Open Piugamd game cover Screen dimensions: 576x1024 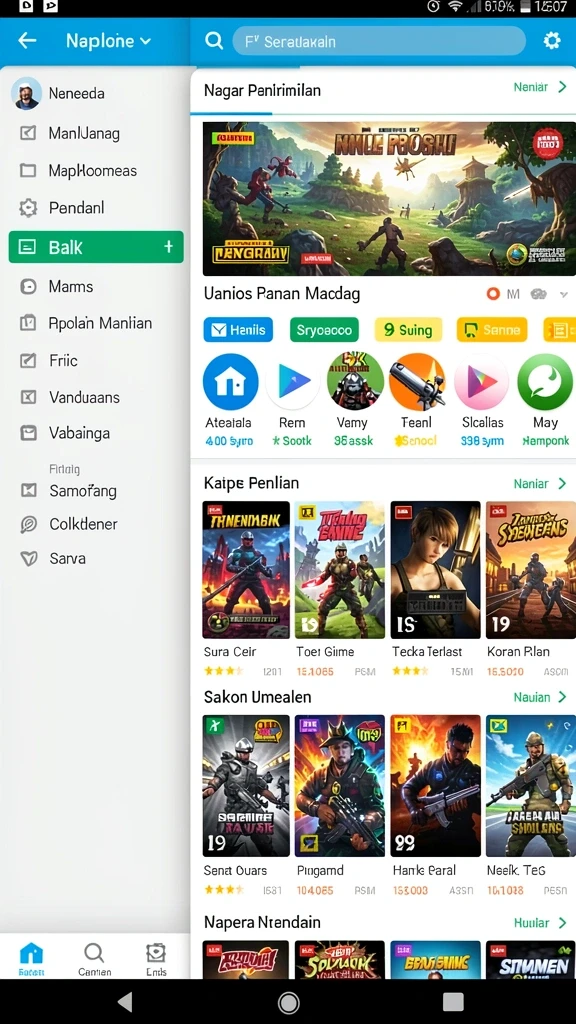tap(340, 786)
